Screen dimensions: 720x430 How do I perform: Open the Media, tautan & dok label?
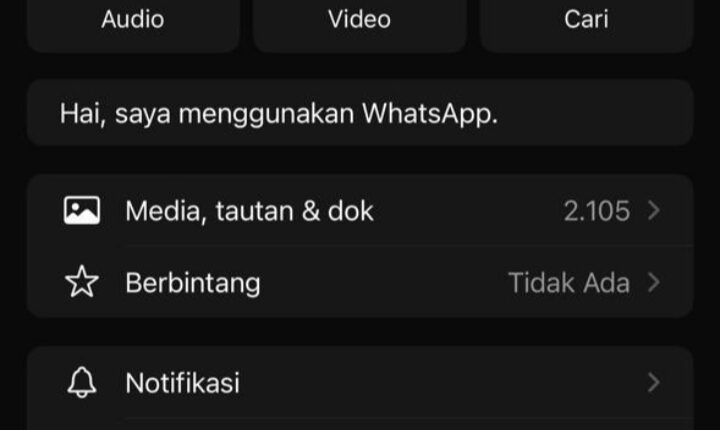pyautogui.click(x=249, y=211)
